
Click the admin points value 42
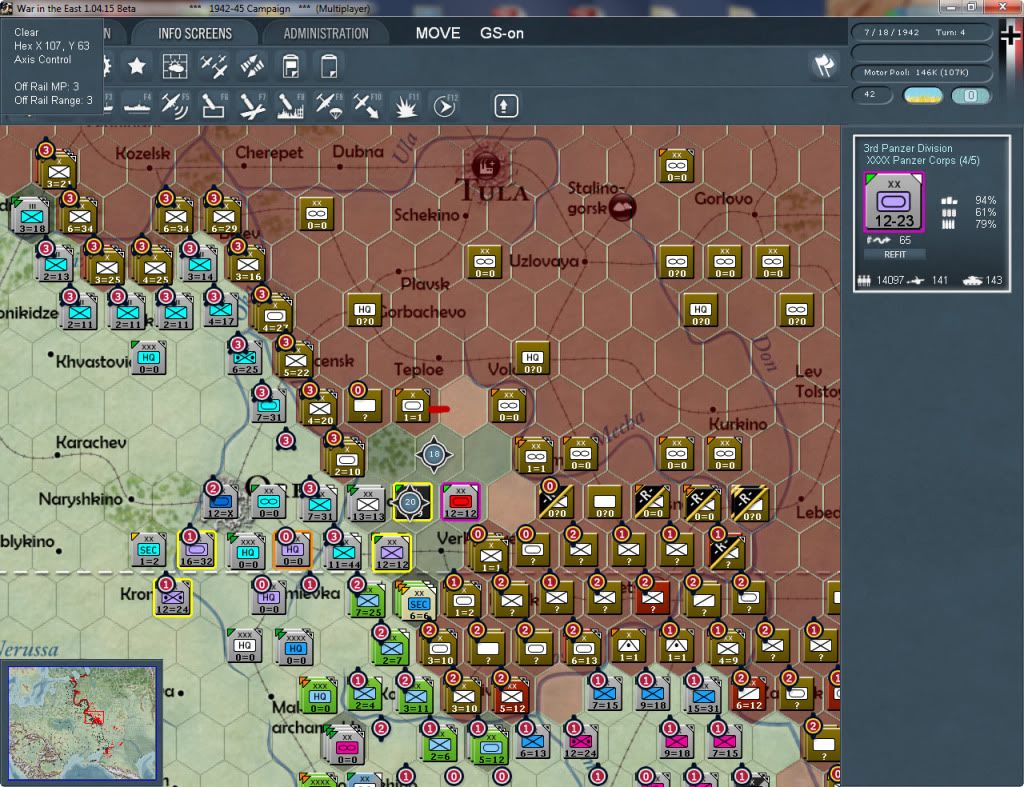click(x=872, y=95)
